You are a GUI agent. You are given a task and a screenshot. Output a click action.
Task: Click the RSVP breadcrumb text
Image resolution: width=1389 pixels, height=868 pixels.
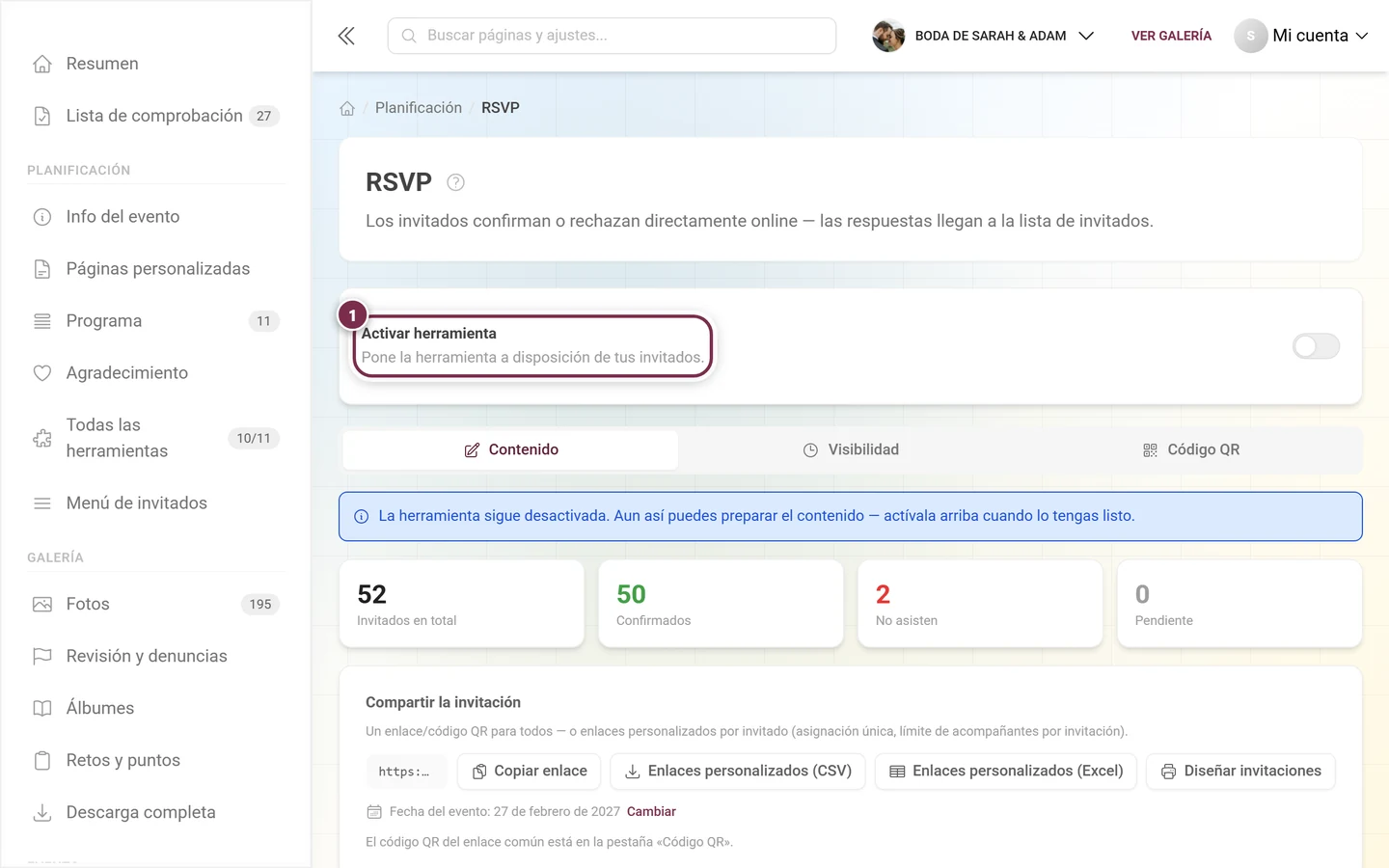[x=501, y=108]
